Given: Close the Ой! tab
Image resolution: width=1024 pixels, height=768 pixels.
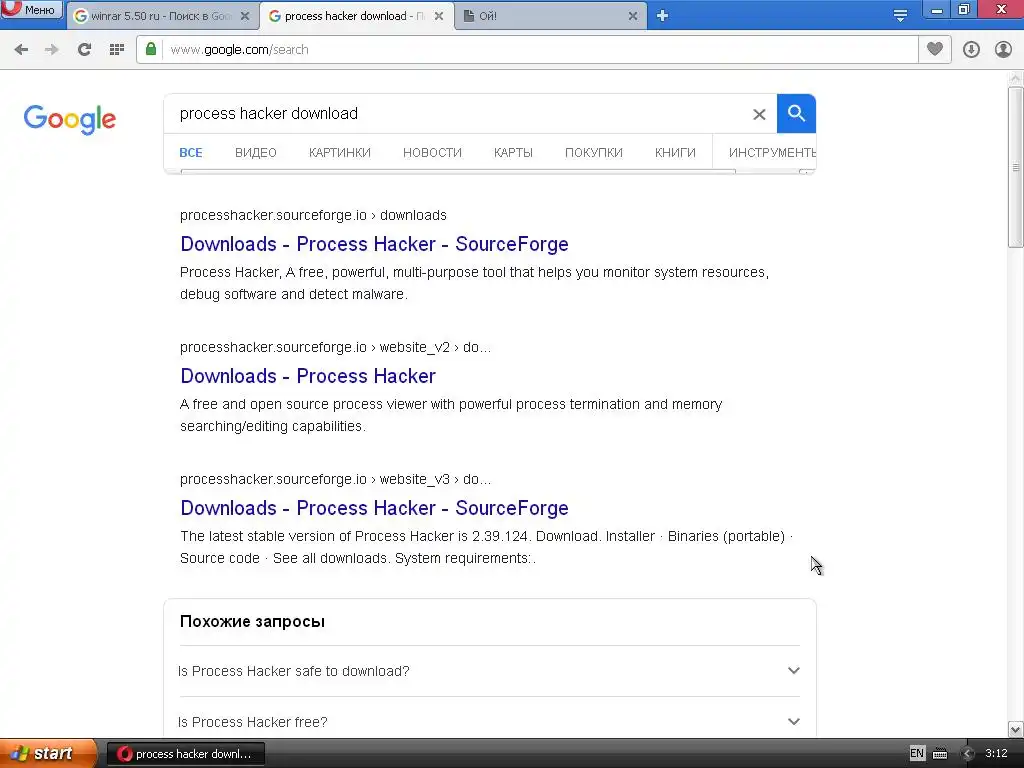Looking at the screenshot, I should [633, 16].
